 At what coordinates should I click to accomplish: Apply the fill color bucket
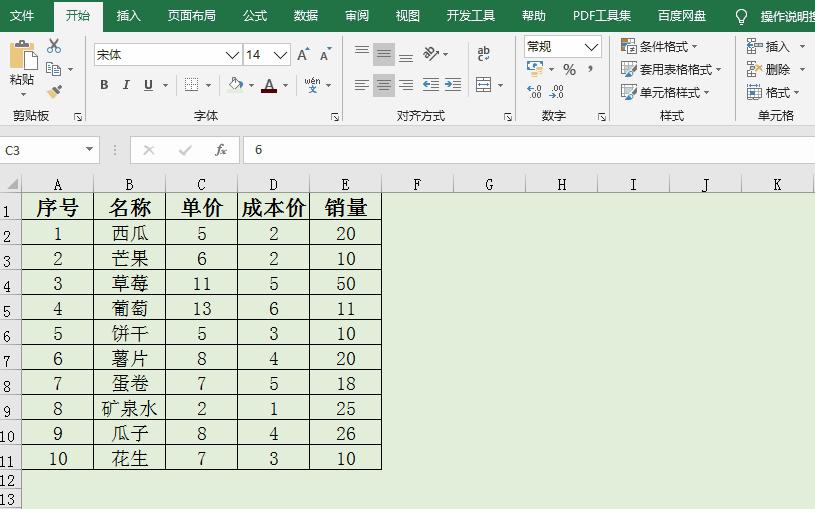pos(235,84)
